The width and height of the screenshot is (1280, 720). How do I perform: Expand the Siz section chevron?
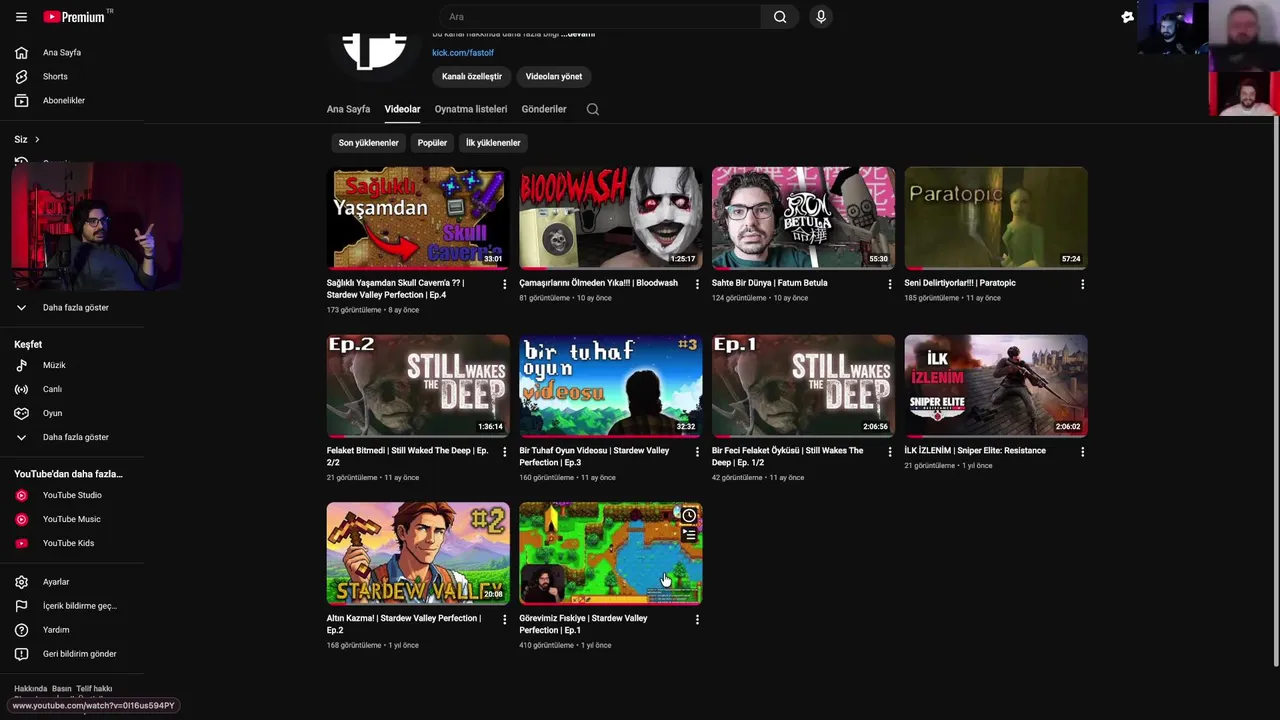point(37,139)
